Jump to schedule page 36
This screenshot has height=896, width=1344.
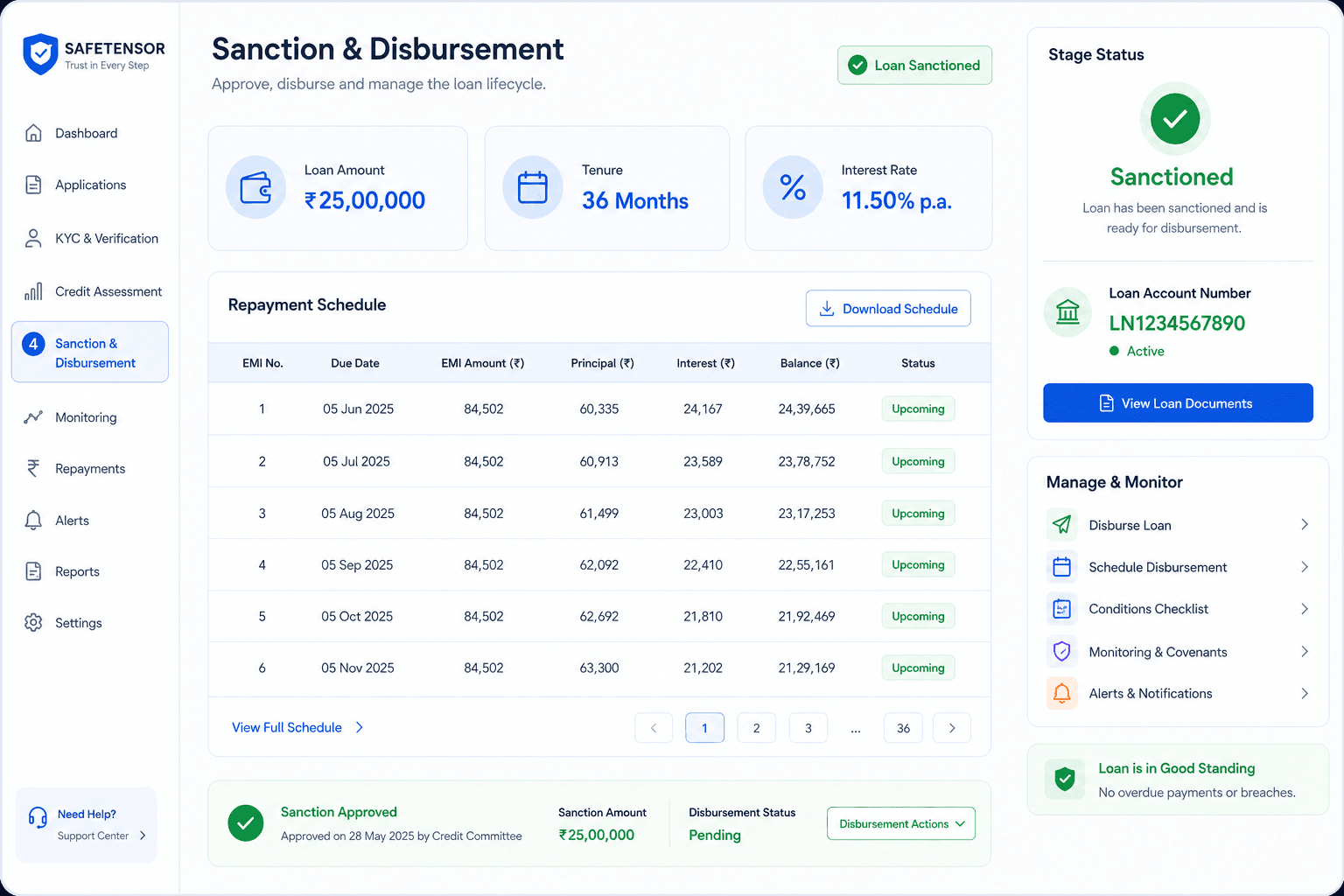(904, 728)
